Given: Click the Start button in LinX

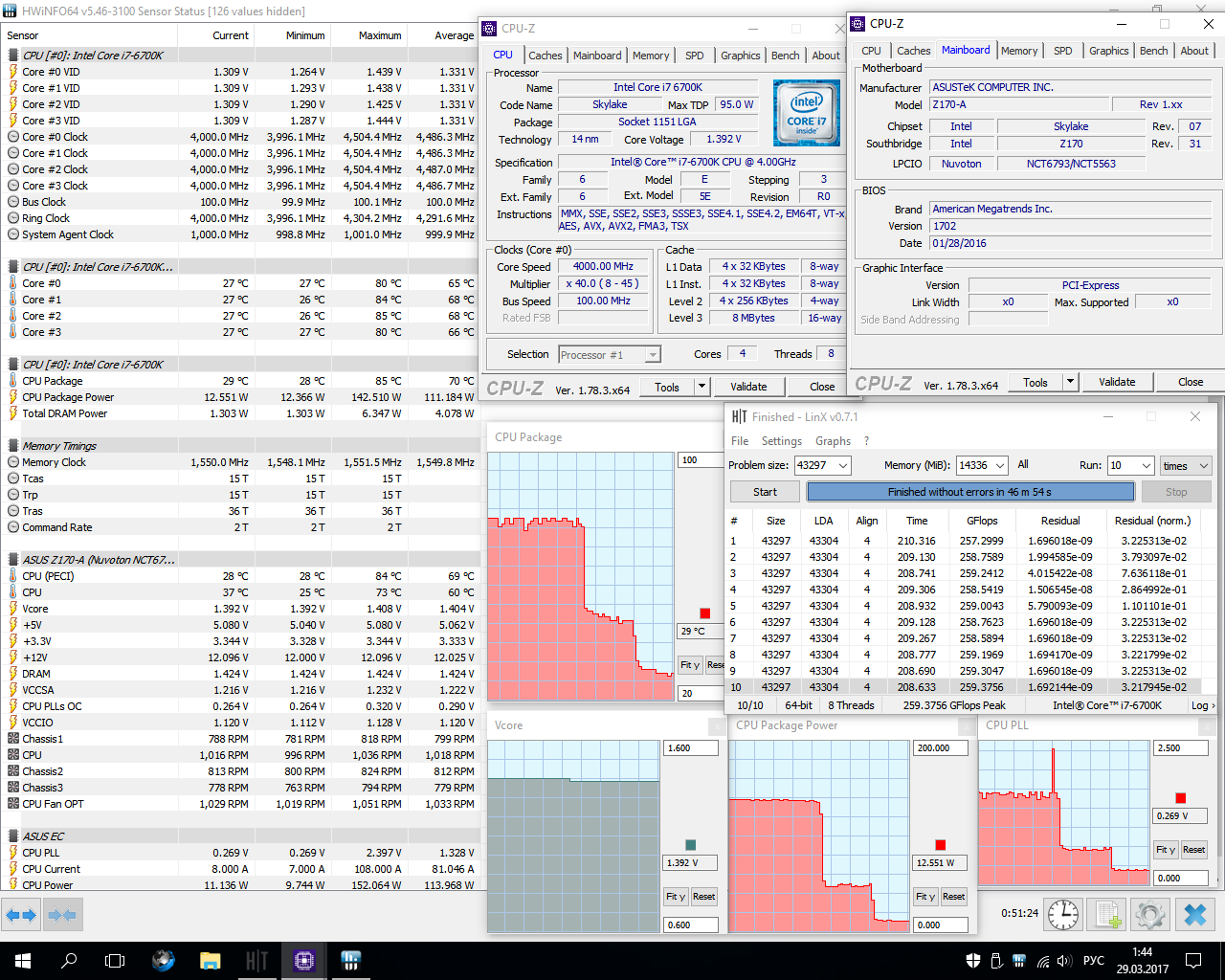Looking at the screenshot, I should (765, 492).
